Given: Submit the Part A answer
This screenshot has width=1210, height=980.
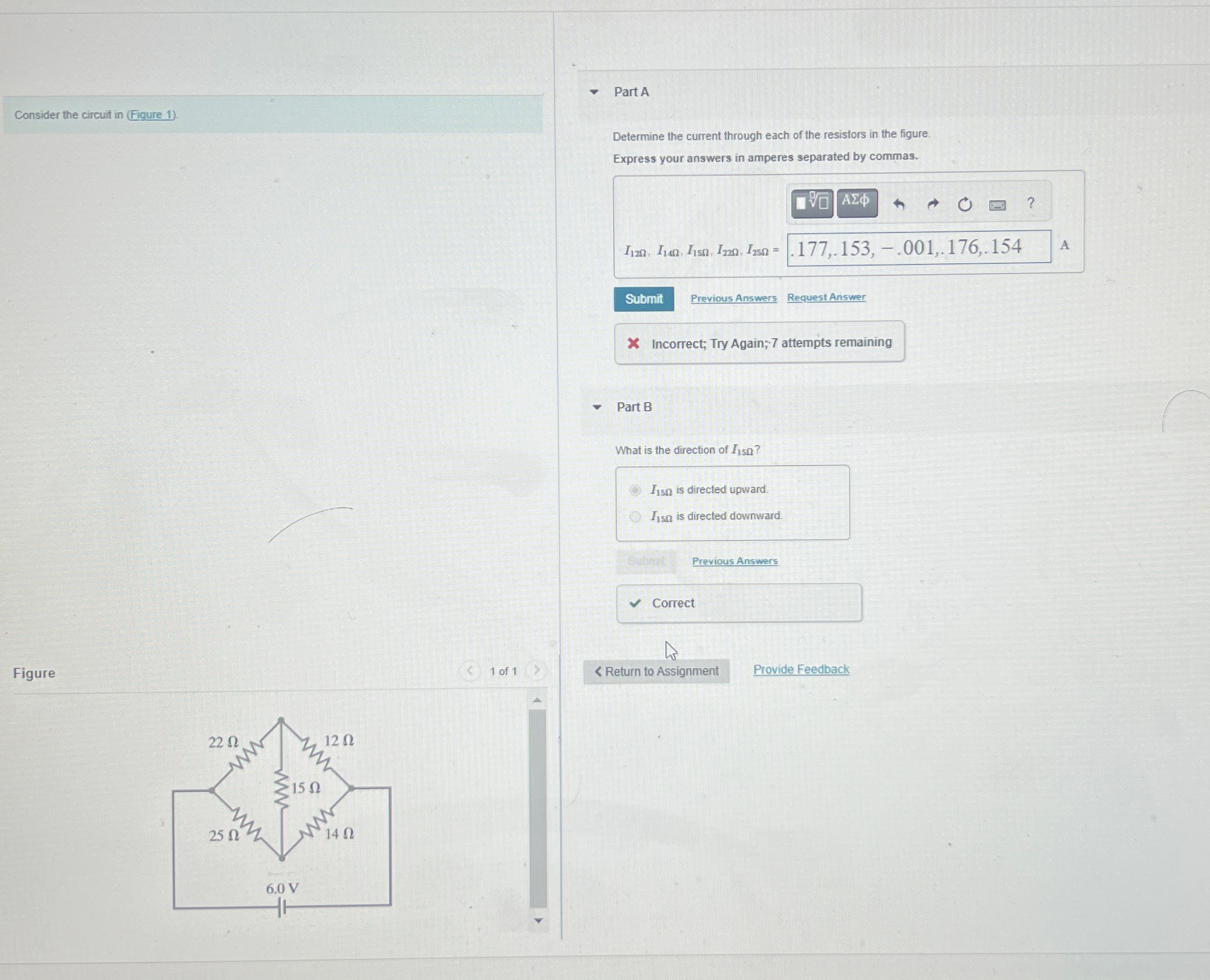Looking at the screenshot, I should [x=643, y=299].
